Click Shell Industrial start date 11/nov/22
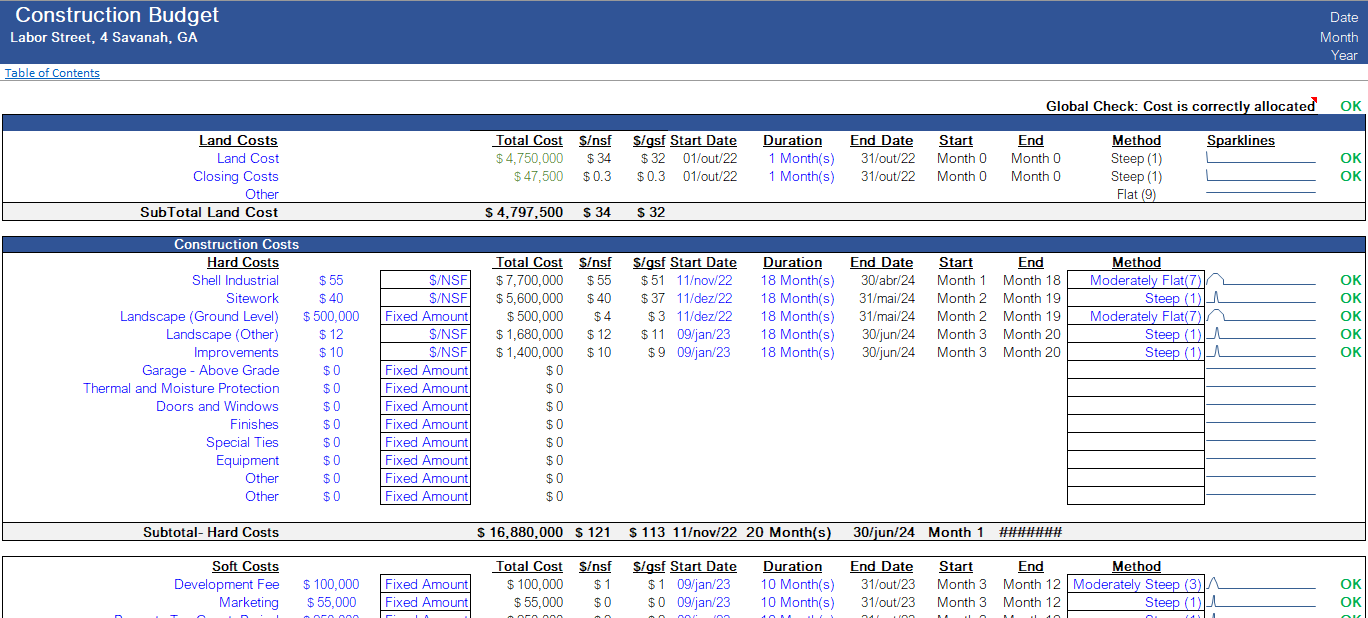Viewport: 1368px width, 618px height. click(704, 281)
